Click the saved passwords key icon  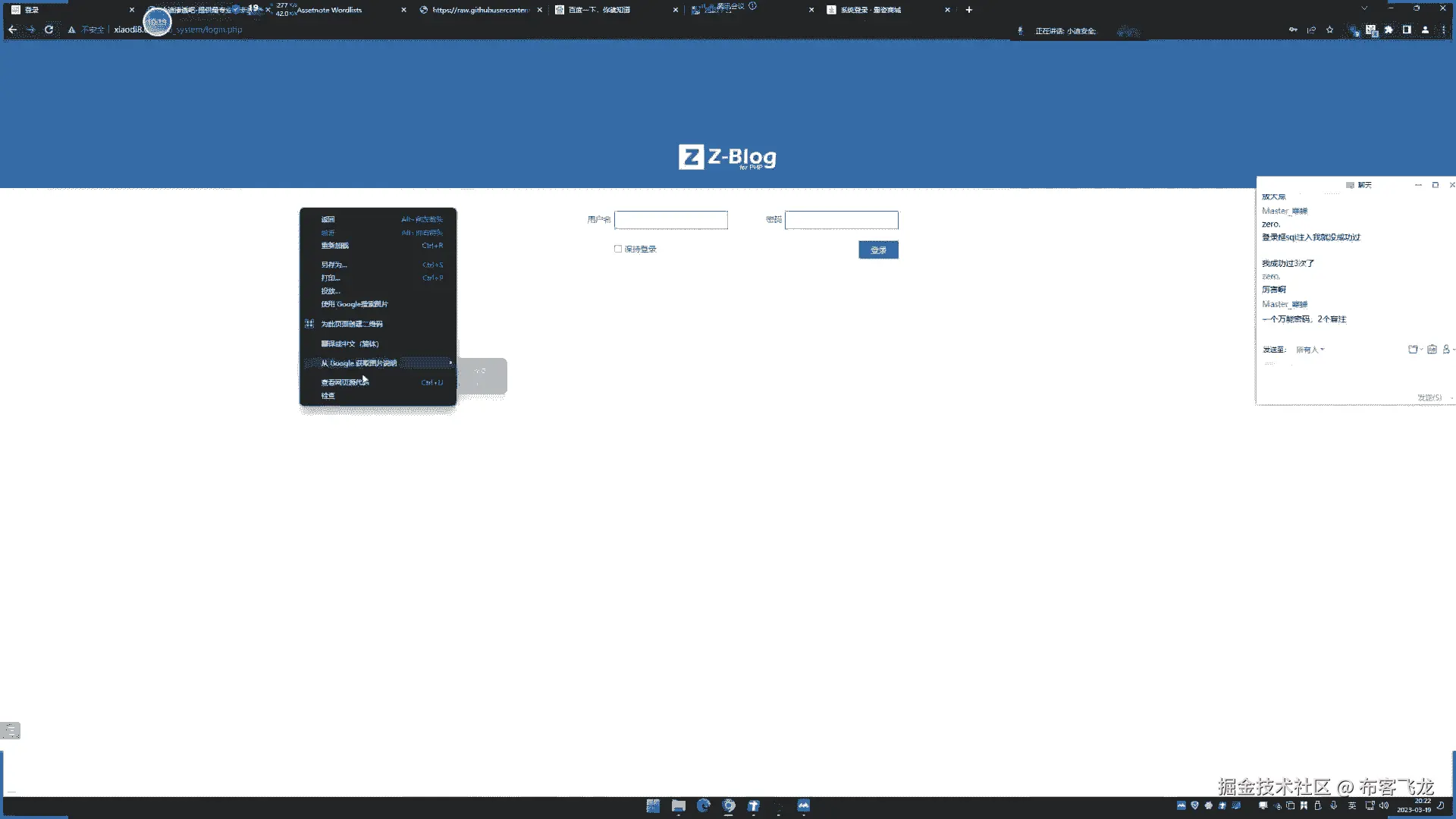[1292, 30]
